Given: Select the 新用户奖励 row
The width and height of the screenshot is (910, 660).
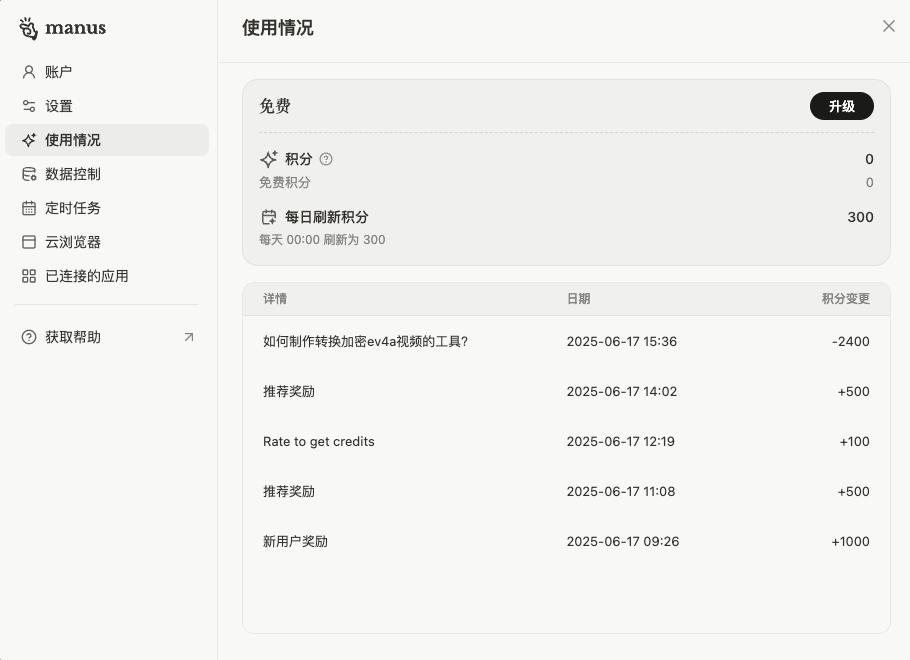Looking at the screenshot, I should [566, 541].
